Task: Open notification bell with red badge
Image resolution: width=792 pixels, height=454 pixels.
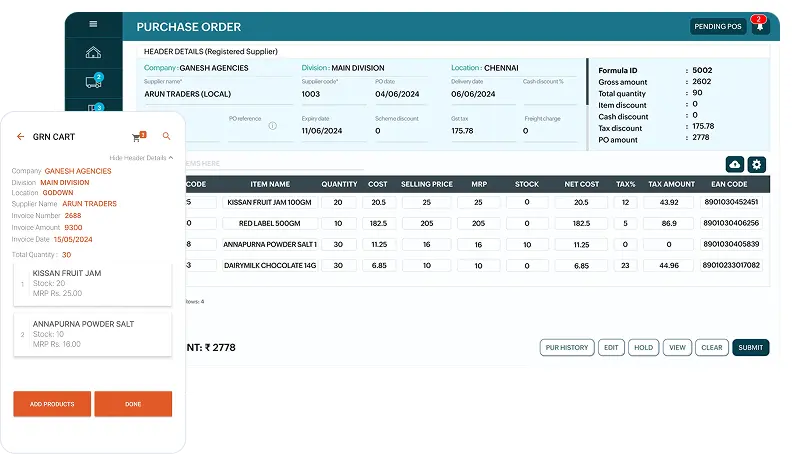Action: click(760, 25)
